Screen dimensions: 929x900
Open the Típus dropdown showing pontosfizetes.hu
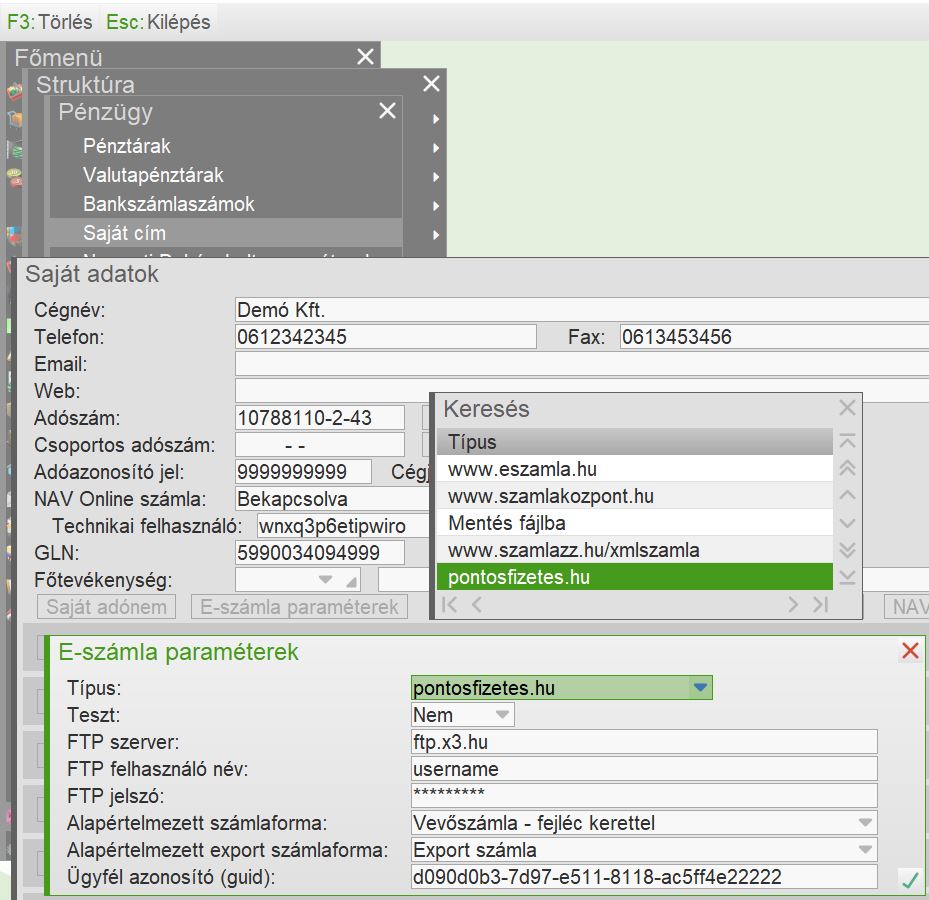pyautogui.click(x=700, y=687)
